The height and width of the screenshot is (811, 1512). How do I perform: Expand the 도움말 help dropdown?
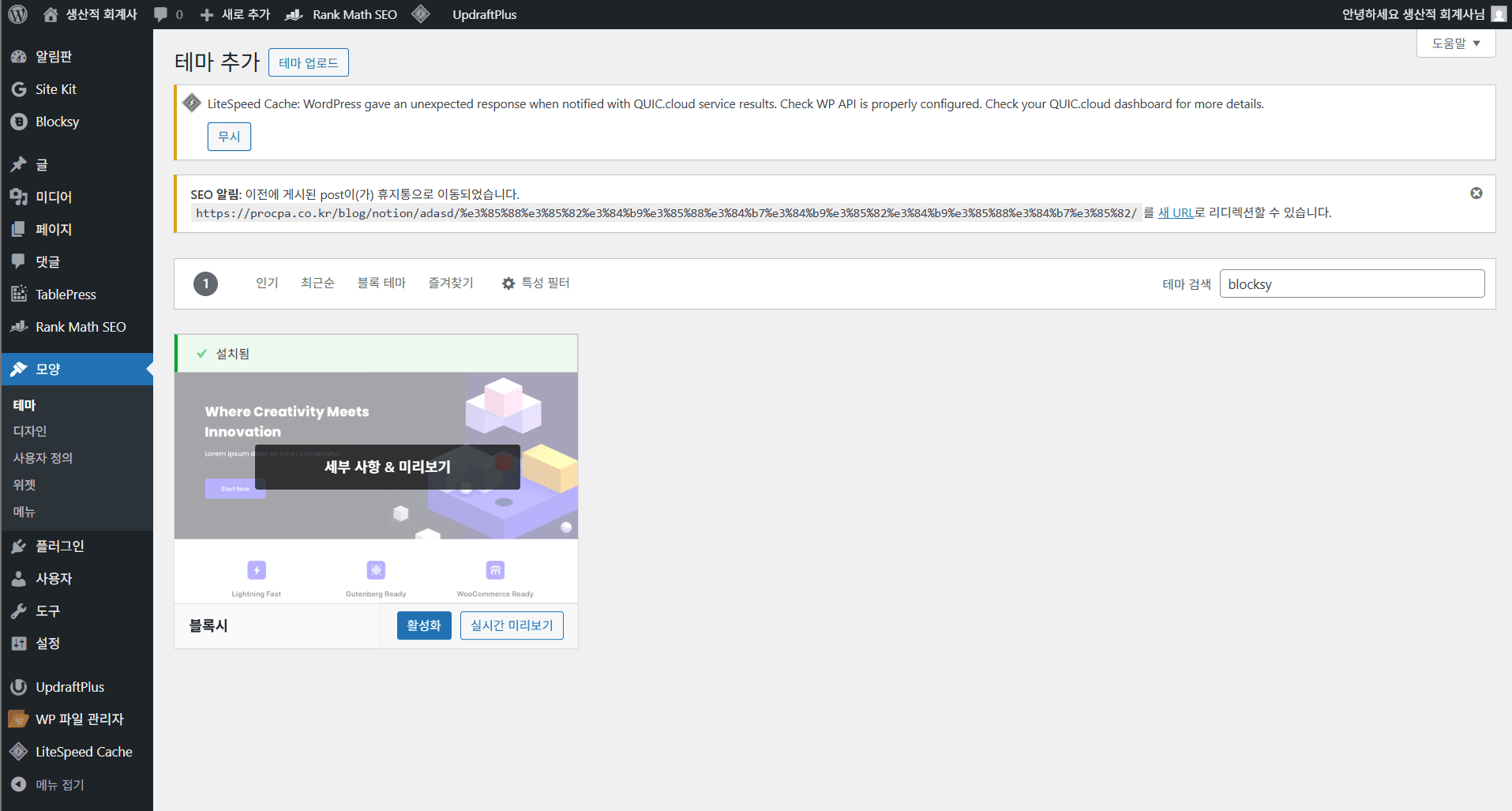coord(1456,43)
